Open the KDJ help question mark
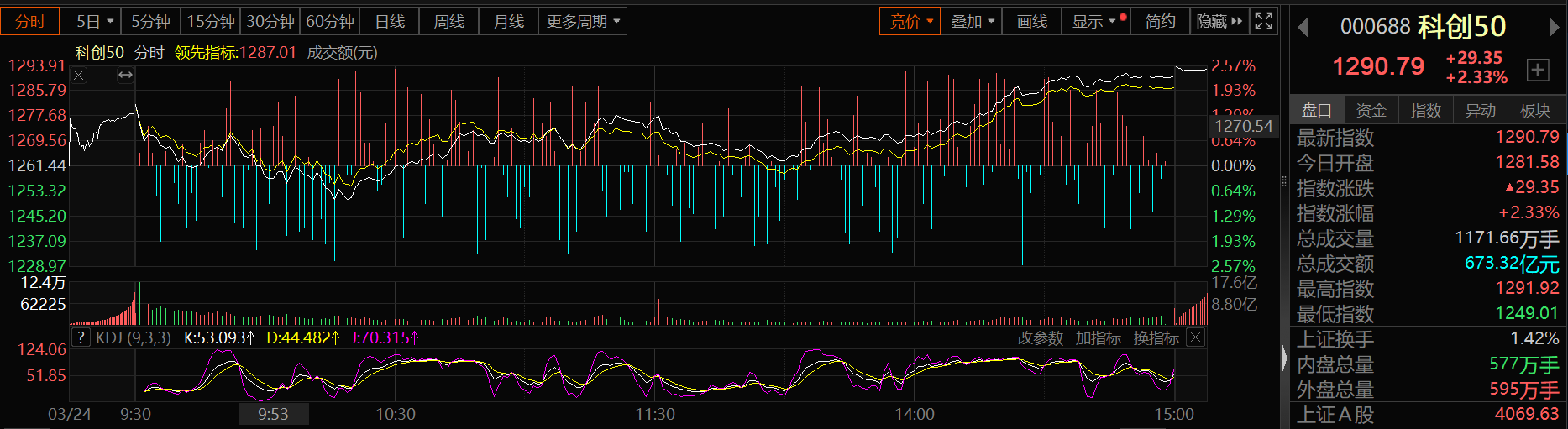 (81, 337)
